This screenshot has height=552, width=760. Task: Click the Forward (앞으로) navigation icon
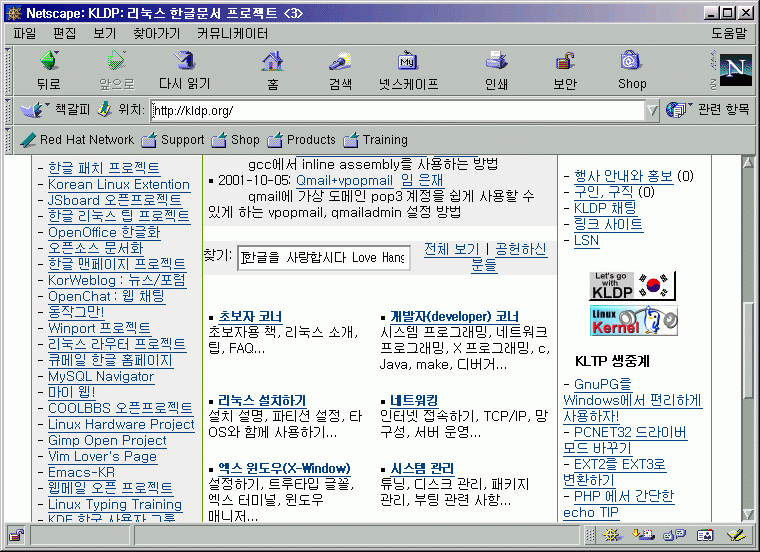tap(116, 61)
